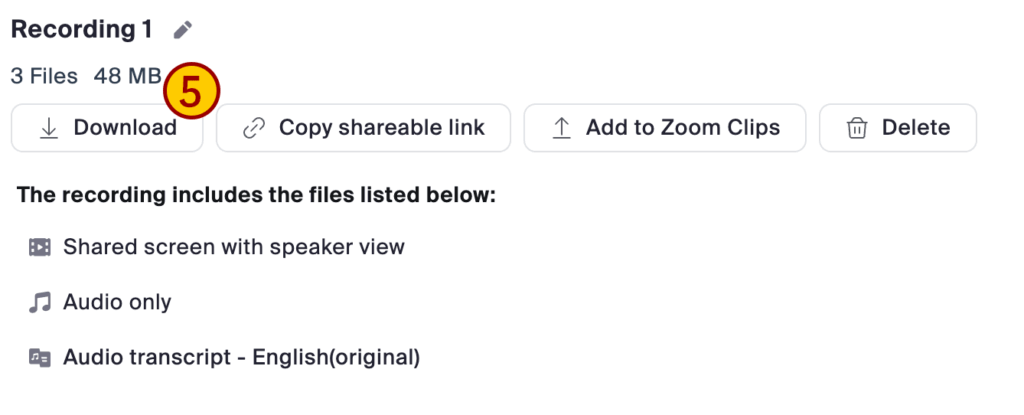Click the trash can icon

click(856, 128)
